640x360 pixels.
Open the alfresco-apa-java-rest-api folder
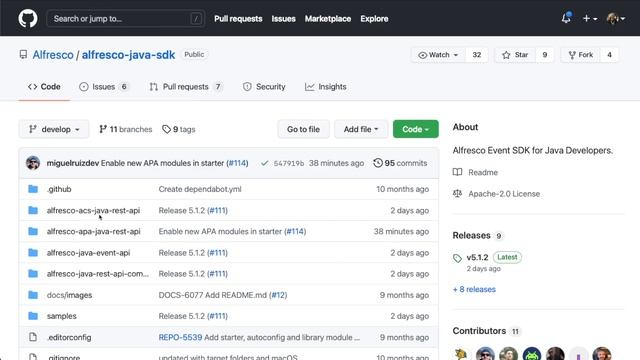93,231
